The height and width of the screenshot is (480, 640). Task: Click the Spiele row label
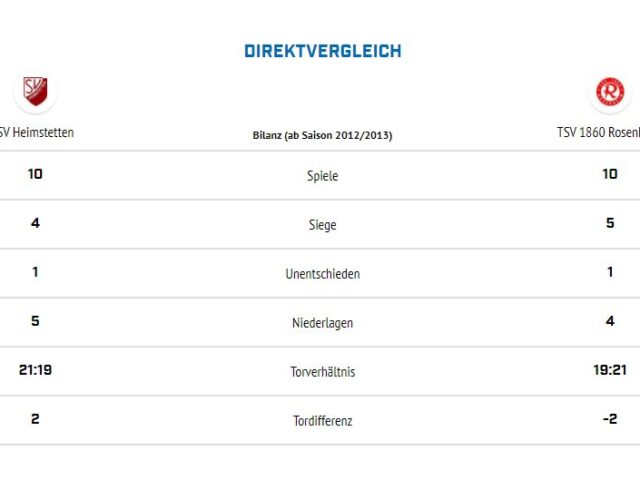(322, 176)
